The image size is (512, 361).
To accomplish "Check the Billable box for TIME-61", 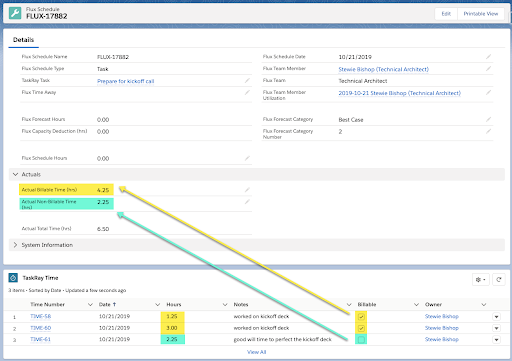I will coord(361,340).
